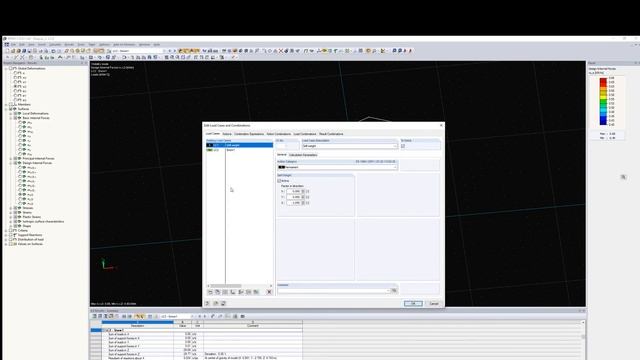
Task: Open the Action Combinations tab
Action: (279, 134)
